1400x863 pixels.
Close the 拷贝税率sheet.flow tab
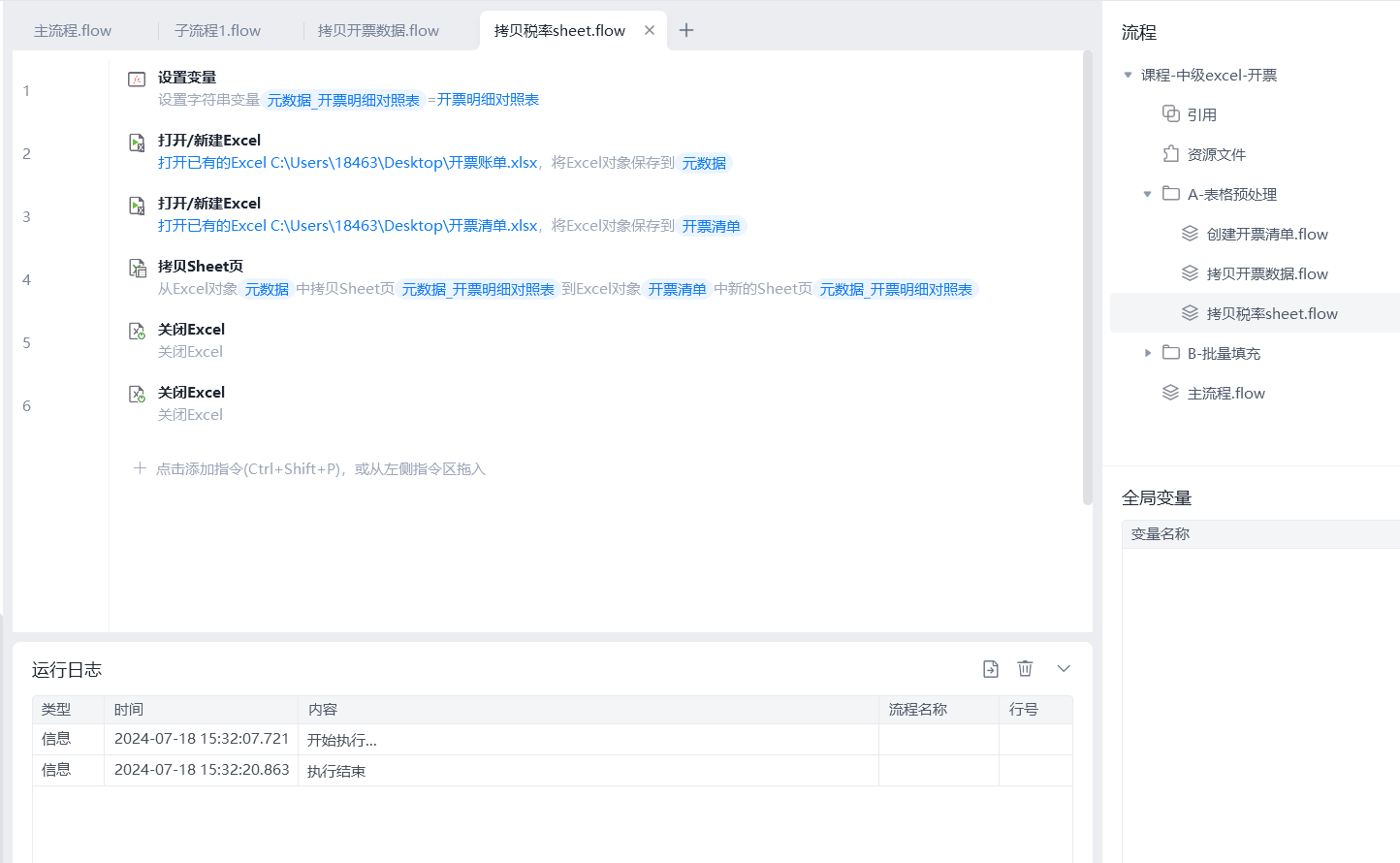(650, 30)
